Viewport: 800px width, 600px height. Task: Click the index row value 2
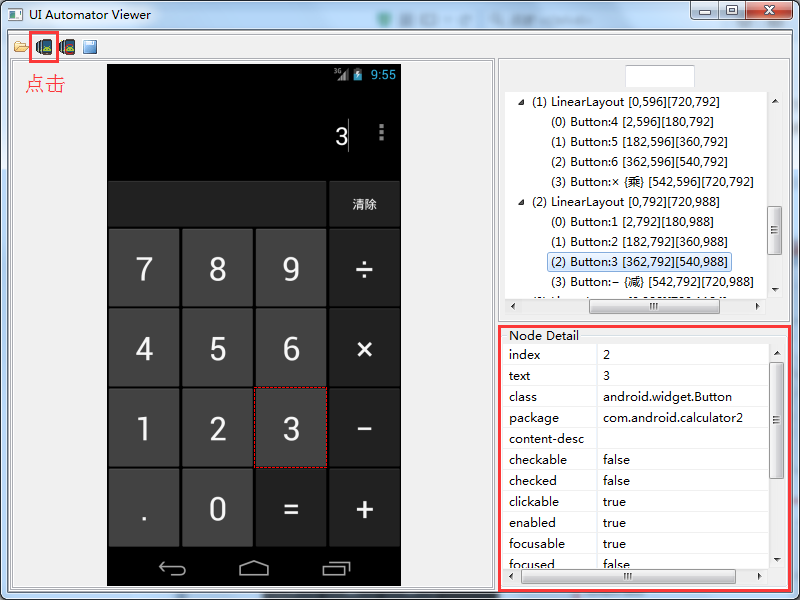pyautogui.click(x=606, y=355)
